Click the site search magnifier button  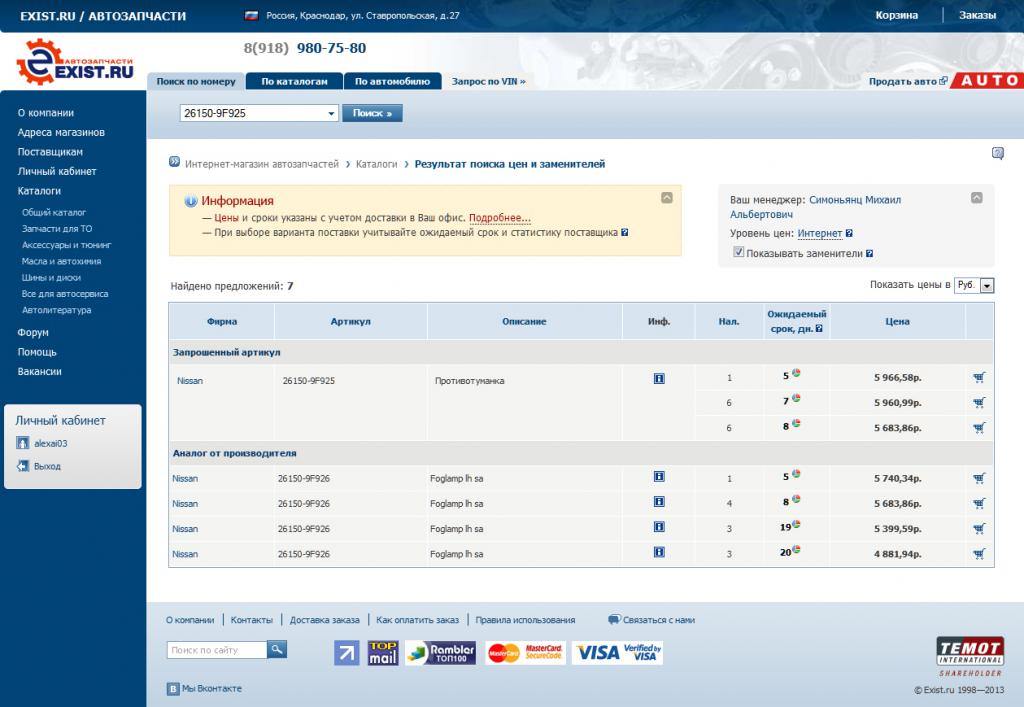click(277, 650)
